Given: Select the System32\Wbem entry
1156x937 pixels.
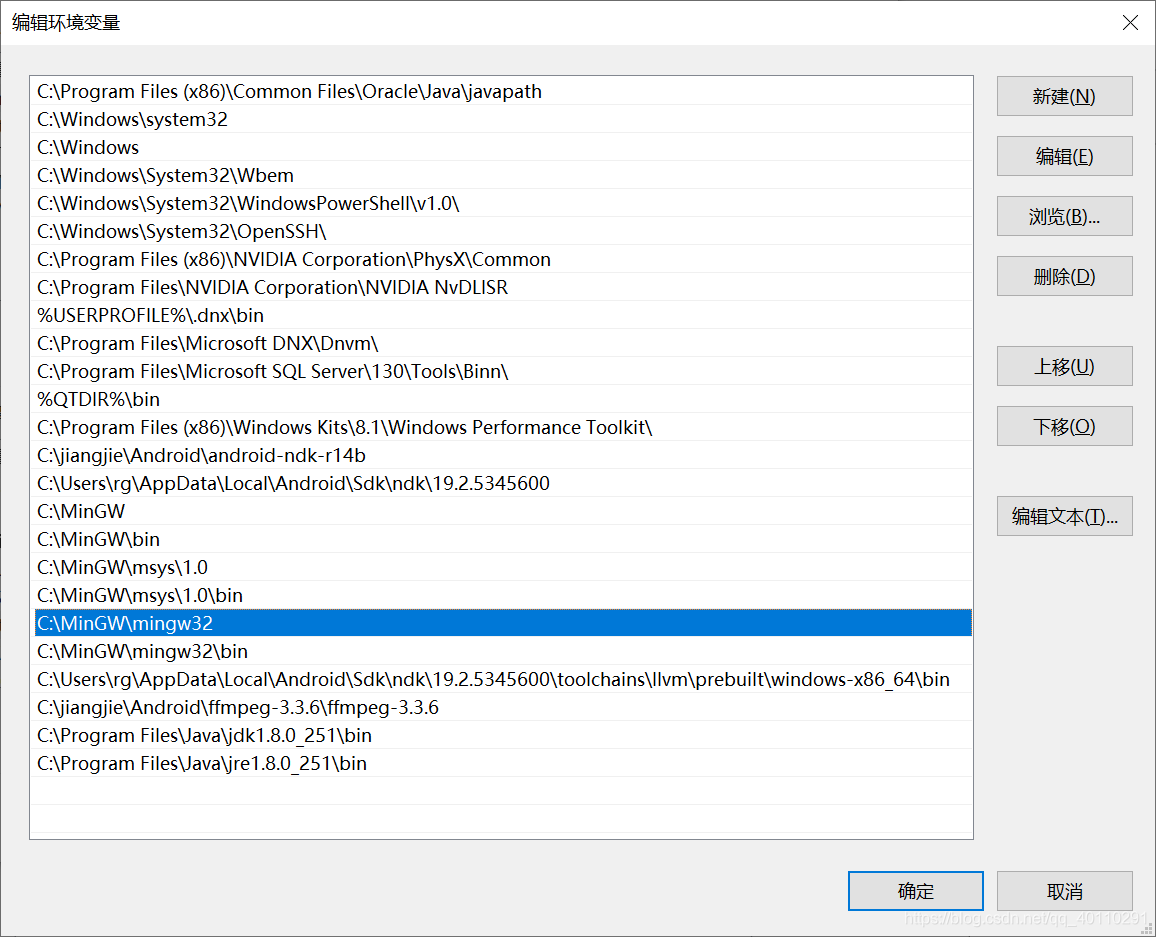Looking at the screenshot, I should 503,175.
